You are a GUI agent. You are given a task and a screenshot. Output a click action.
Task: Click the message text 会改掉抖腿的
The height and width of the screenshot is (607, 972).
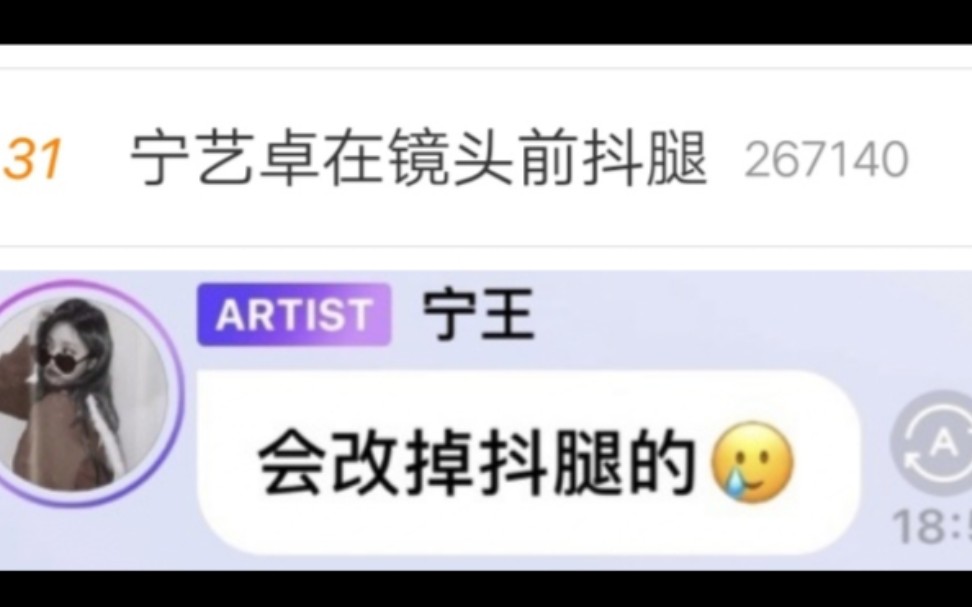[x=476, y=464]
